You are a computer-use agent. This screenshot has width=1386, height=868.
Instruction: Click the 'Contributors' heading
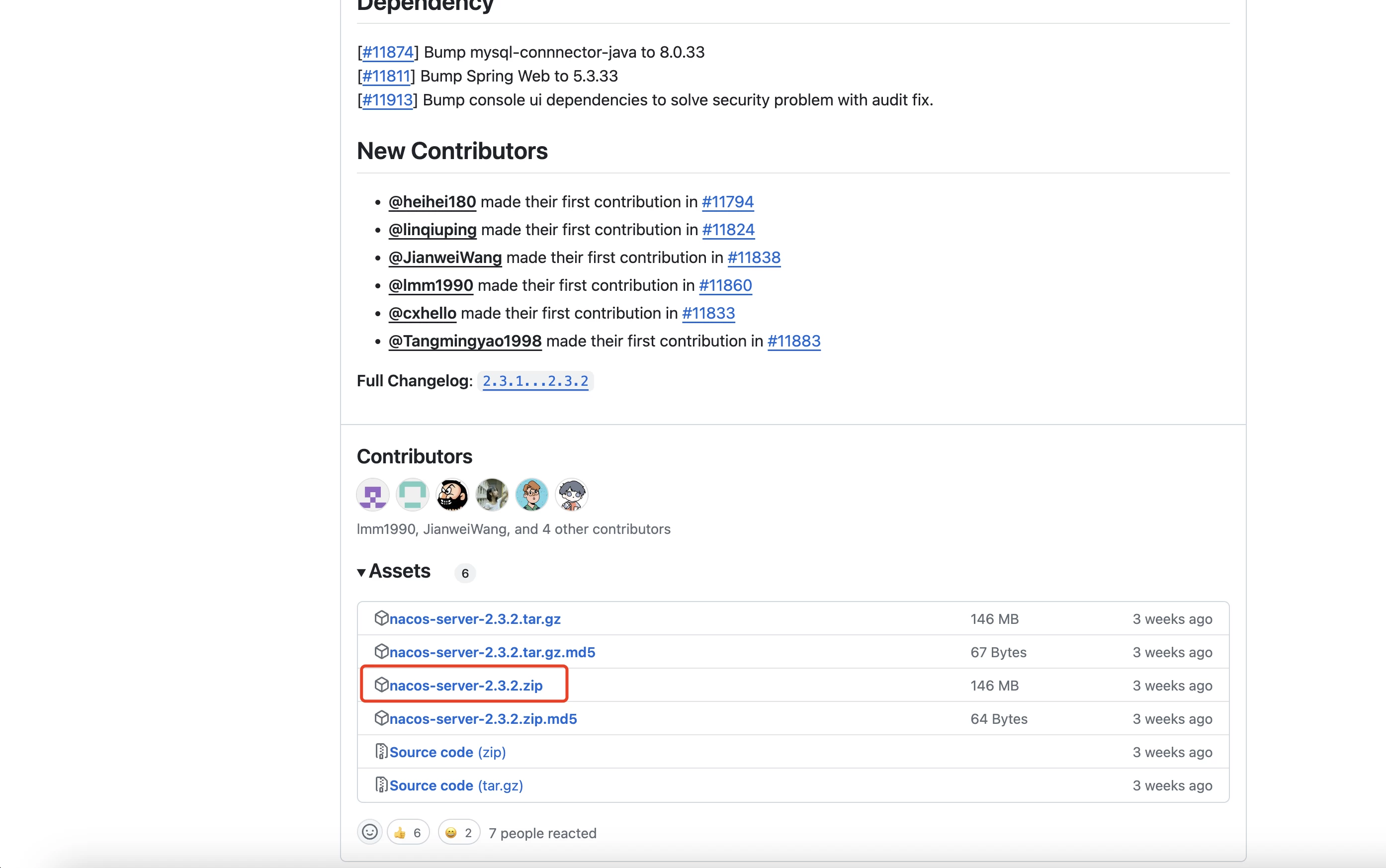click(415, 456)
